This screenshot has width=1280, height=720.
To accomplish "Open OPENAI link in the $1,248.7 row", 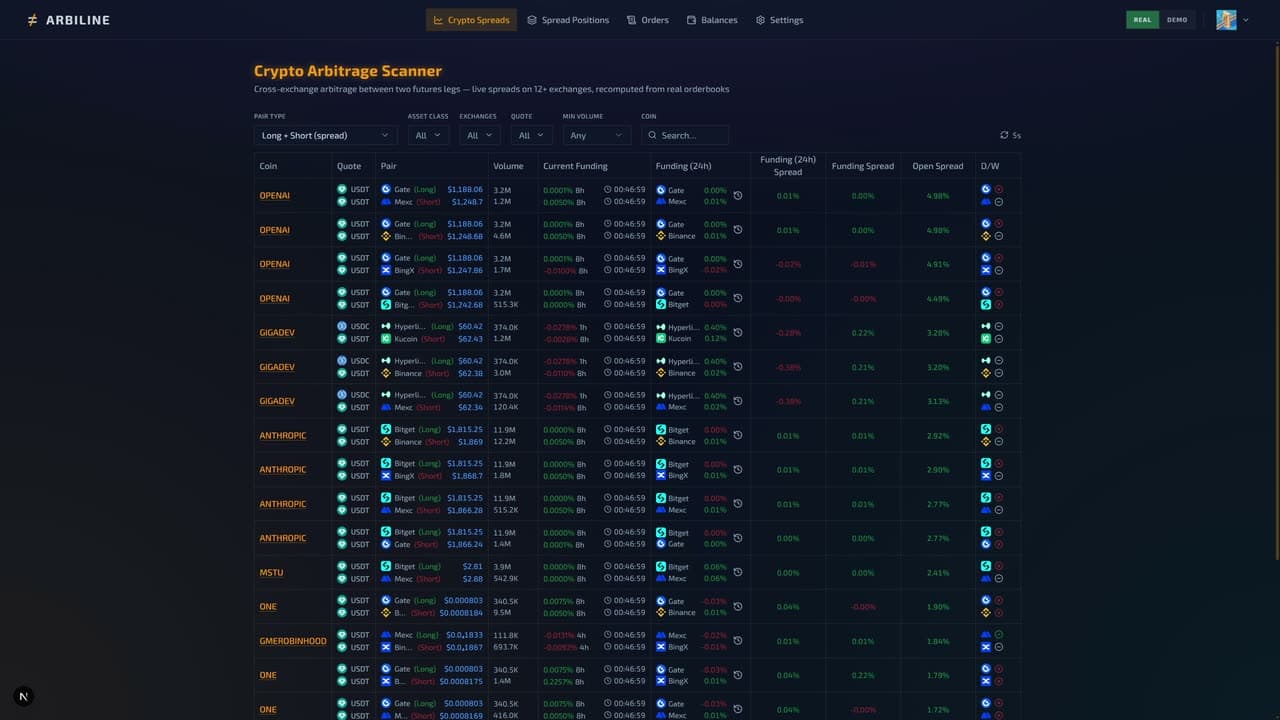I will tap(275, 196).
